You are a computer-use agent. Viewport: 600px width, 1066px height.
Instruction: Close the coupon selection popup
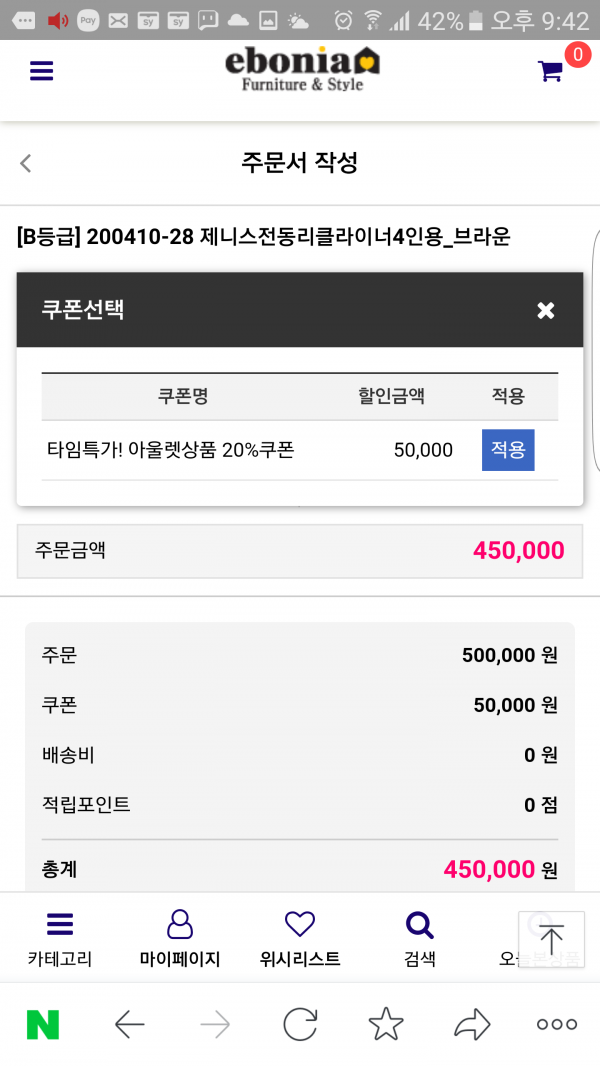[x=545, y=310]
